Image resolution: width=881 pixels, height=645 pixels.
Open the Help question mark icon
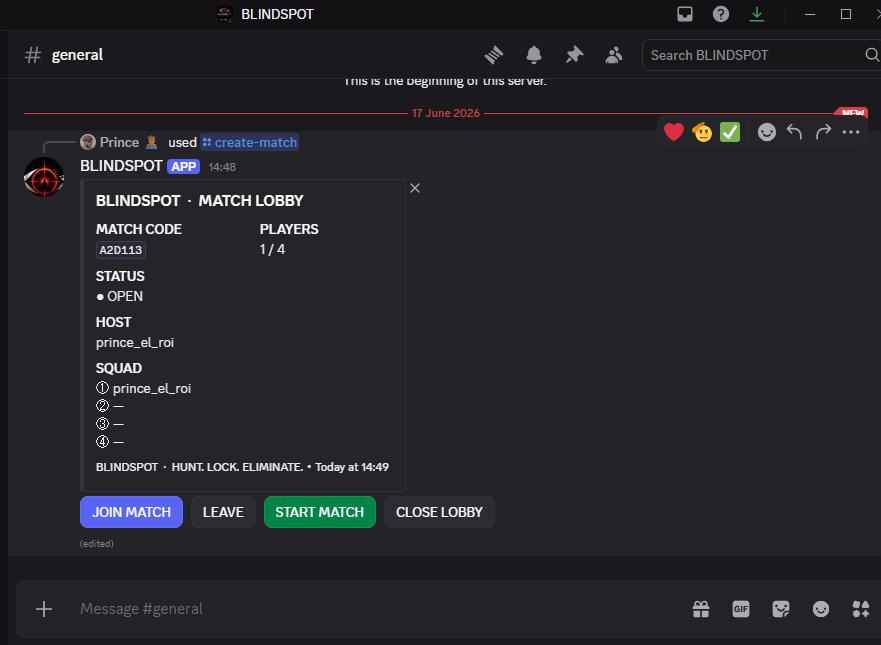[x=721, y=14]
